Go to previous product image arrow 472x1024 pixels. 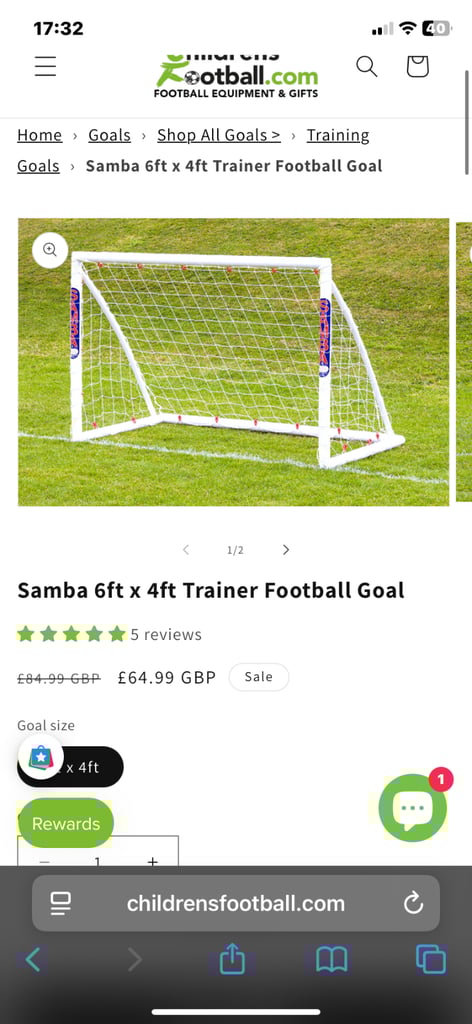185,550
